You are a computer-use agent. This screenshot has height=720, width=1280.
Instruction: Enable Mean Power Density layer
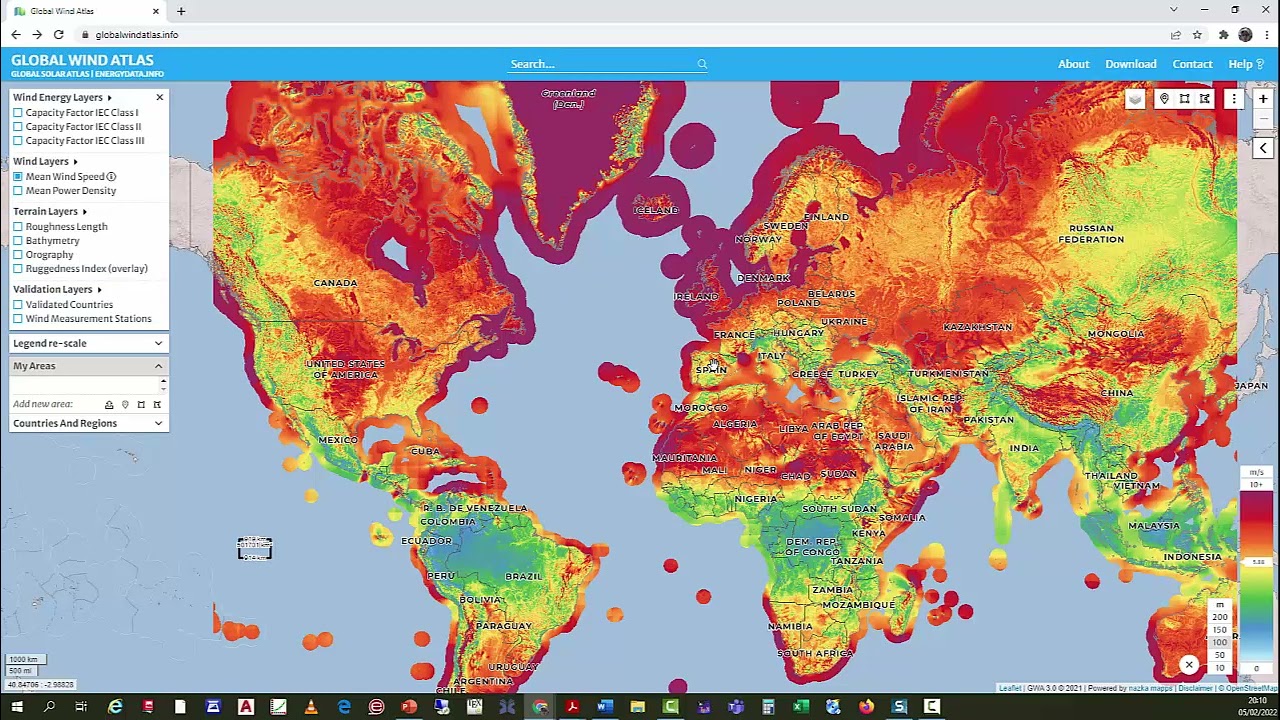click(x=18, y=191)
